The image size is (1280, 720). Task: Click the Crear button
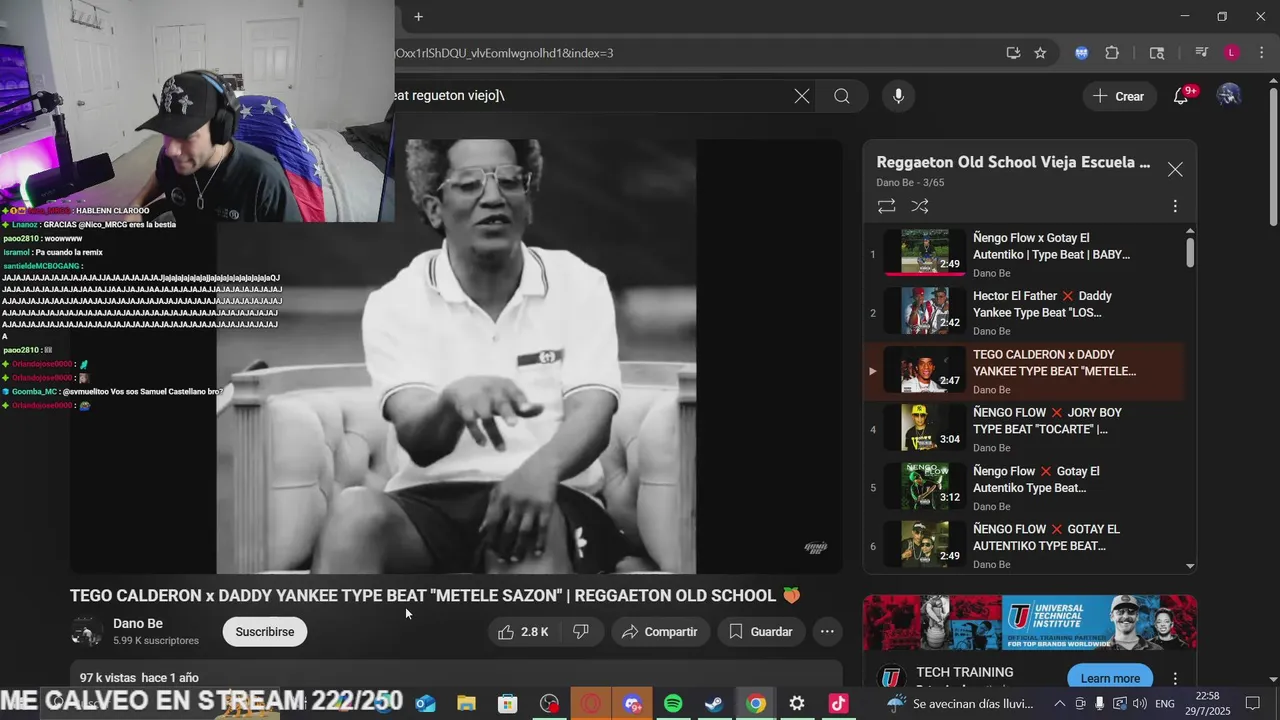(x=1119, y=96)
